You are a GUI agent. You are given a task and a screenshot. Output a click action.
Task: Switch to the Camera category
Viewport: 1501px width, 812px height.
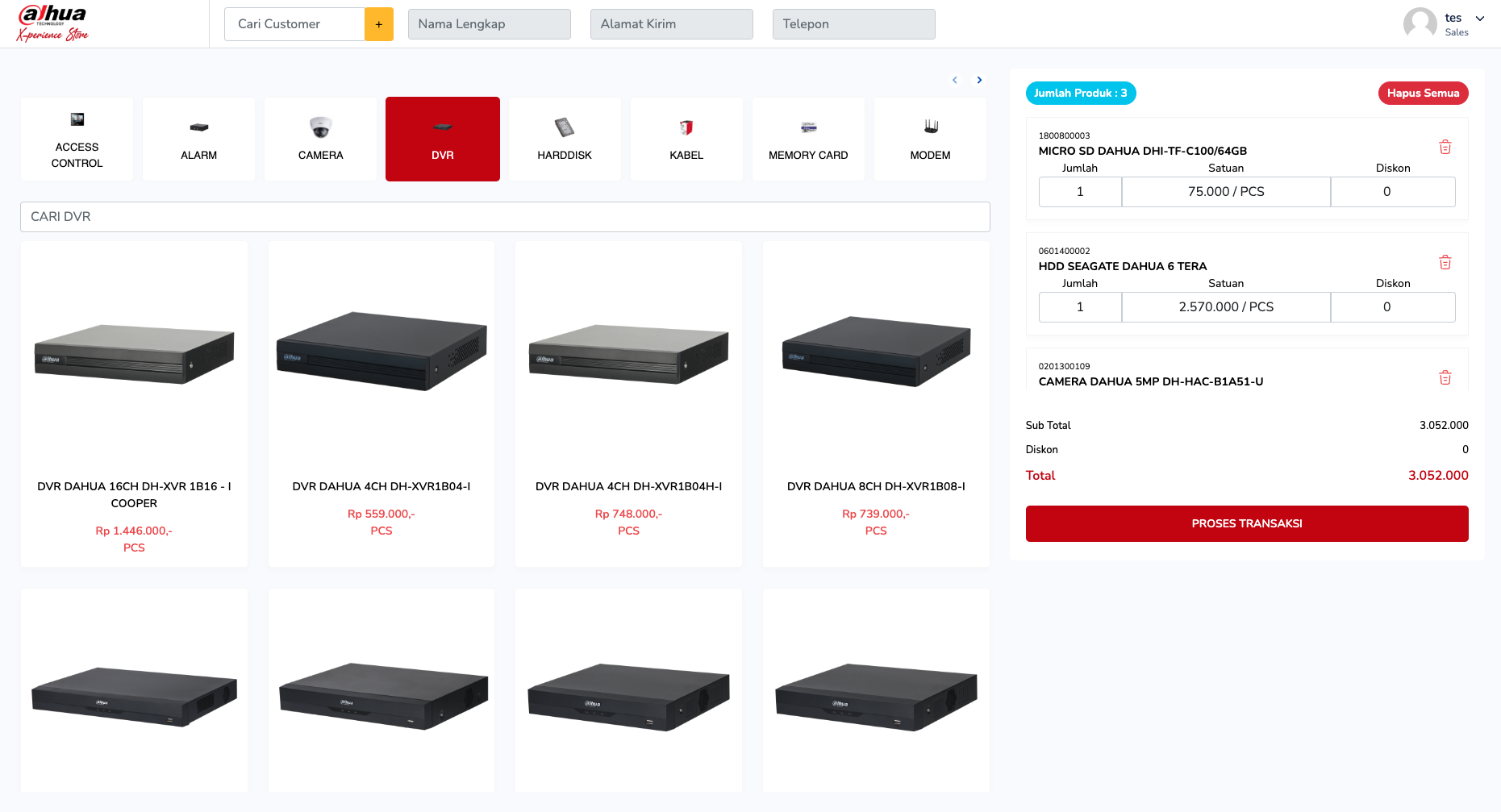coord(321,139)
